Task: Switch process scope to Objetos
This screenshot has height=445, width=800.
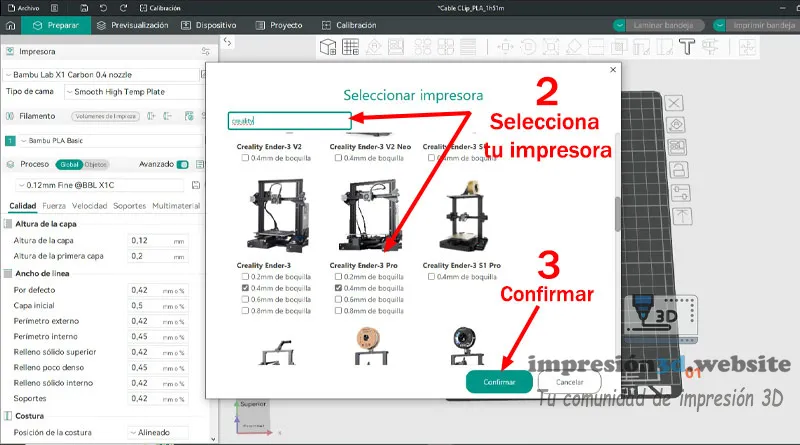Action: pyautogui.click(x=95, y=164)
